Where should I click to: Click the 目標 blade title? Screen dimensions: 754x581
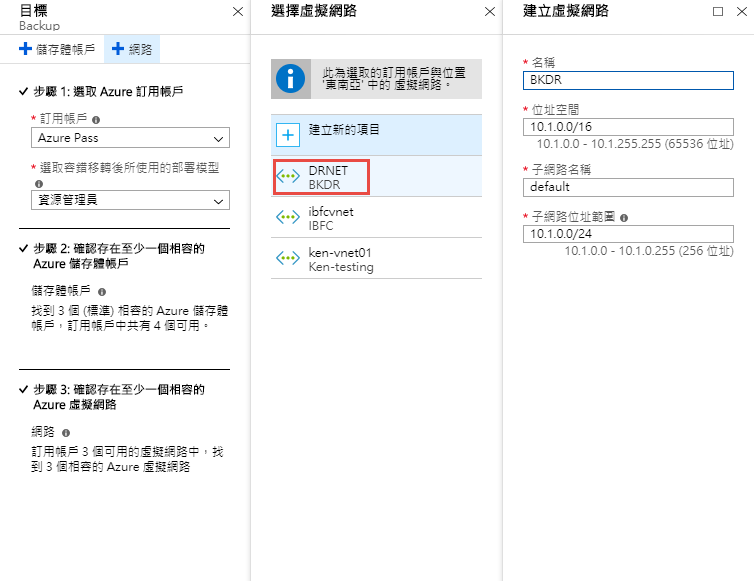pyautogui.click(x=34, y=11)
